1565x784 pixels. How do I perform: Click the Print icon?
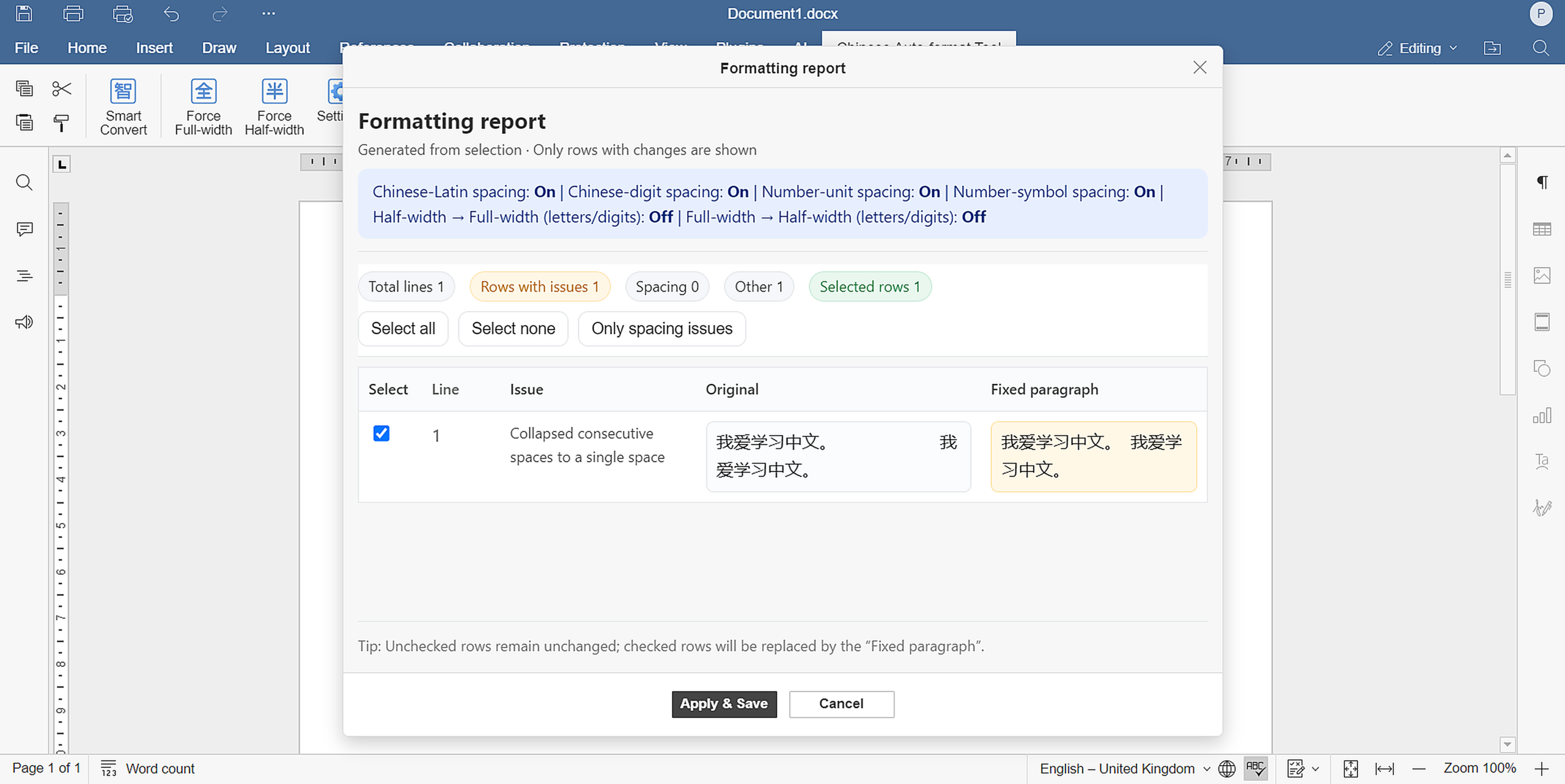[73, 13]
